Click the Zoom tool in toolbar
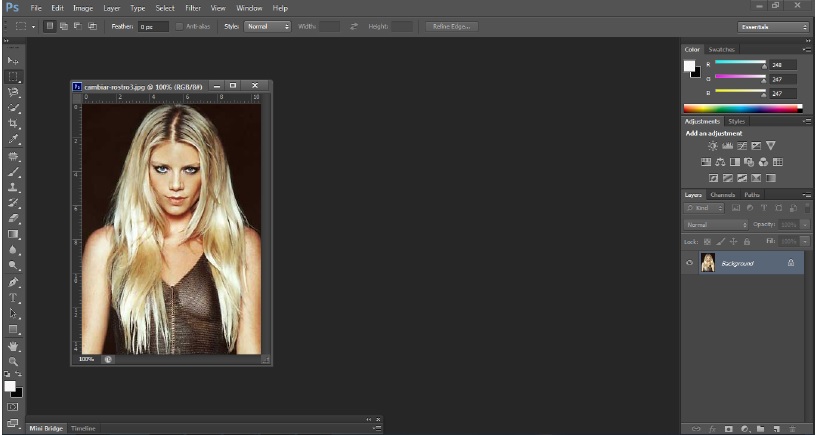The height and width of the screenshot is (435, 816). [13, 361]
